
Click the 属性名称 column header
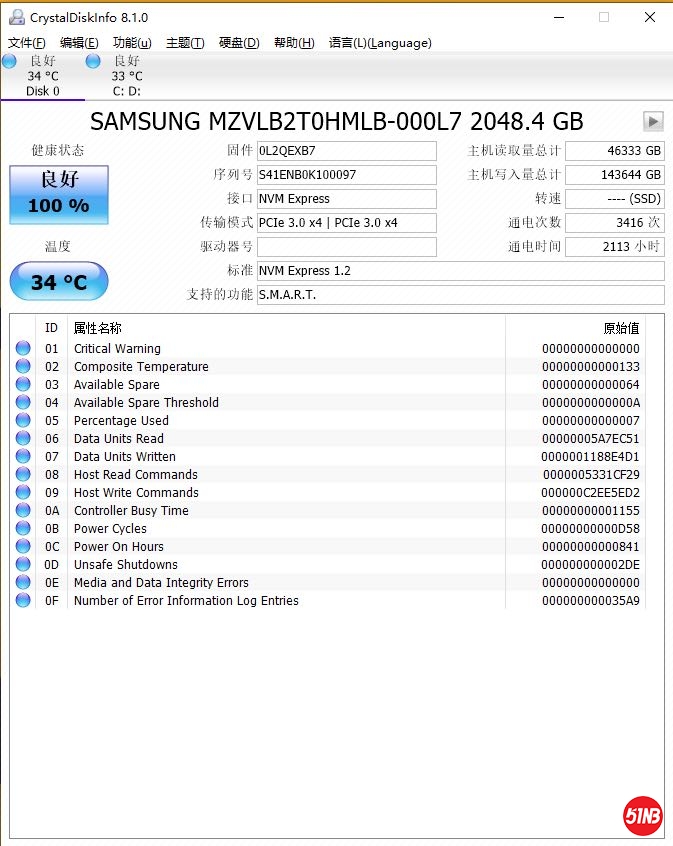98,328
